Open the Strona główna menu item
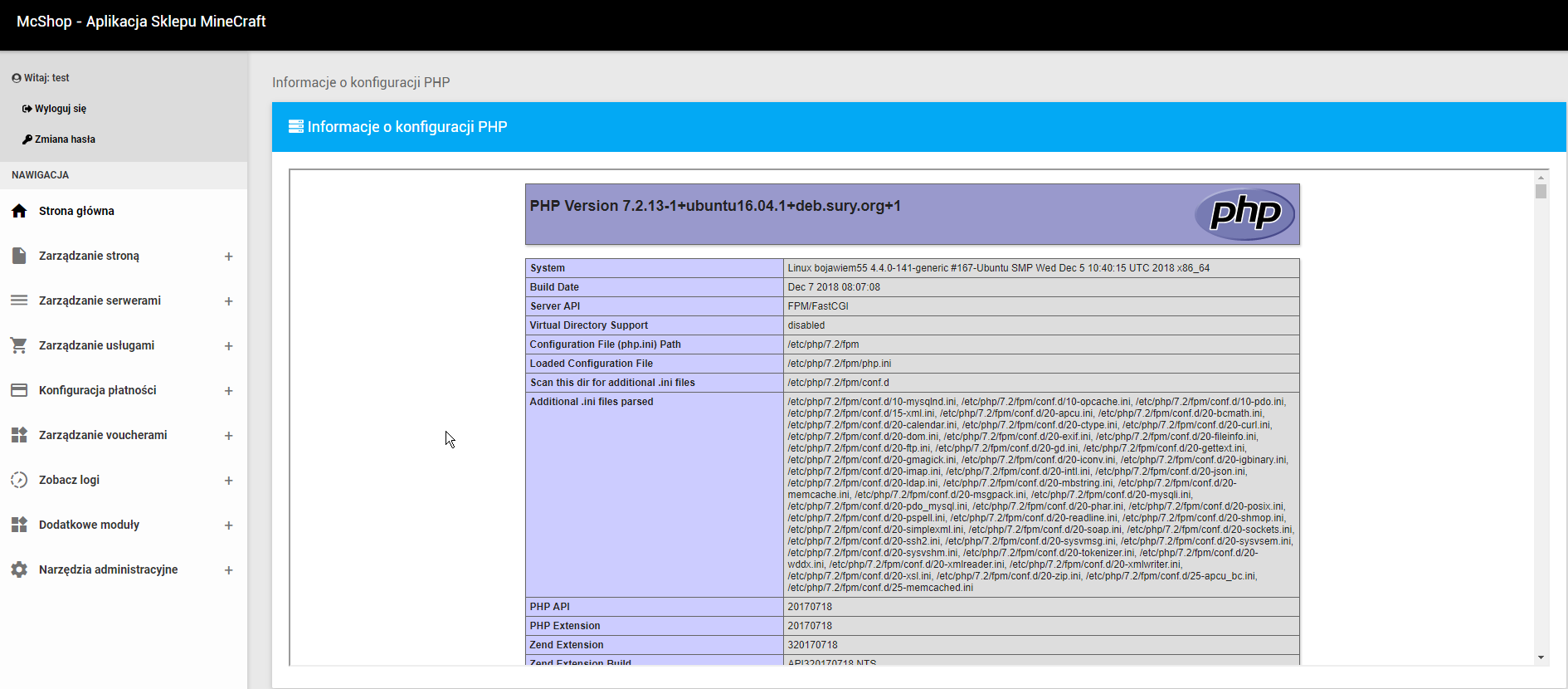The width and height of the screenshot is (1568, 689). point(76,211)
